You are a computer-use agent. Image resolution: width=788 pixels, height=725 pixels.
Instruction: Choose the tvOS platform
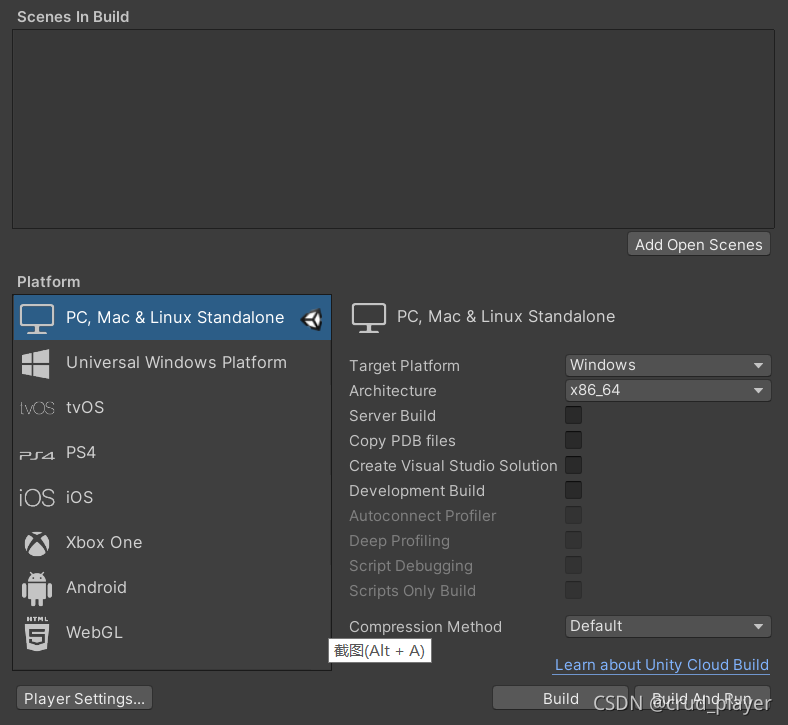[x=172, y=407]
